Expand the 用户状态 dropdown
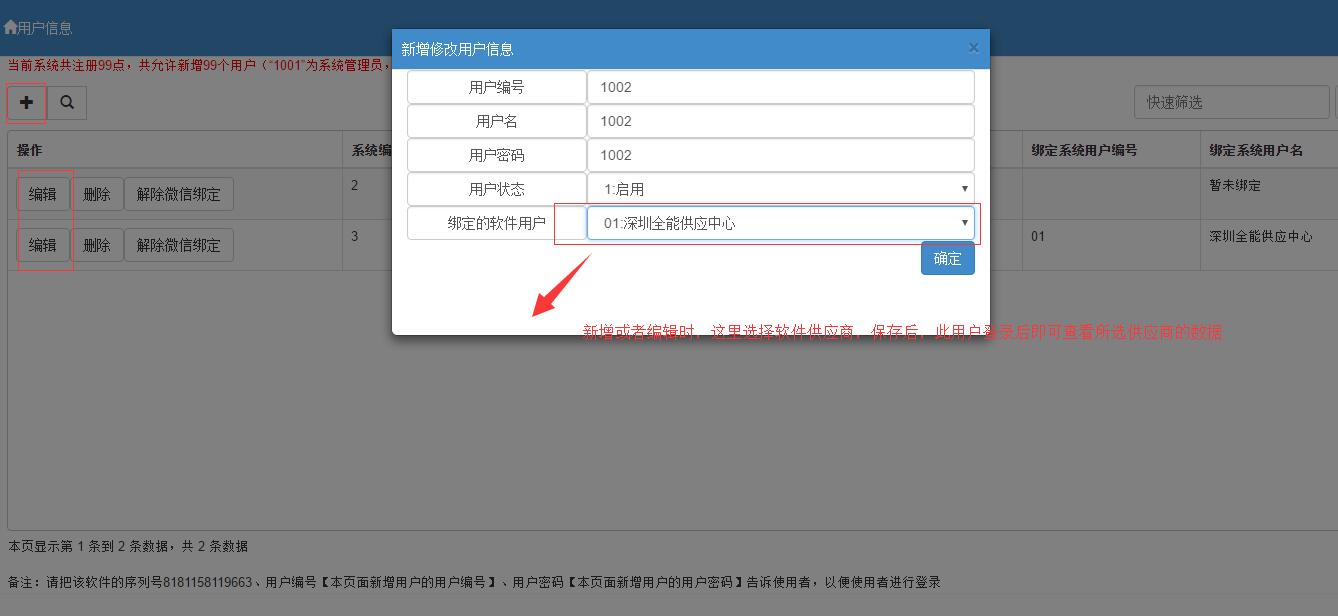 coord(780,189)
